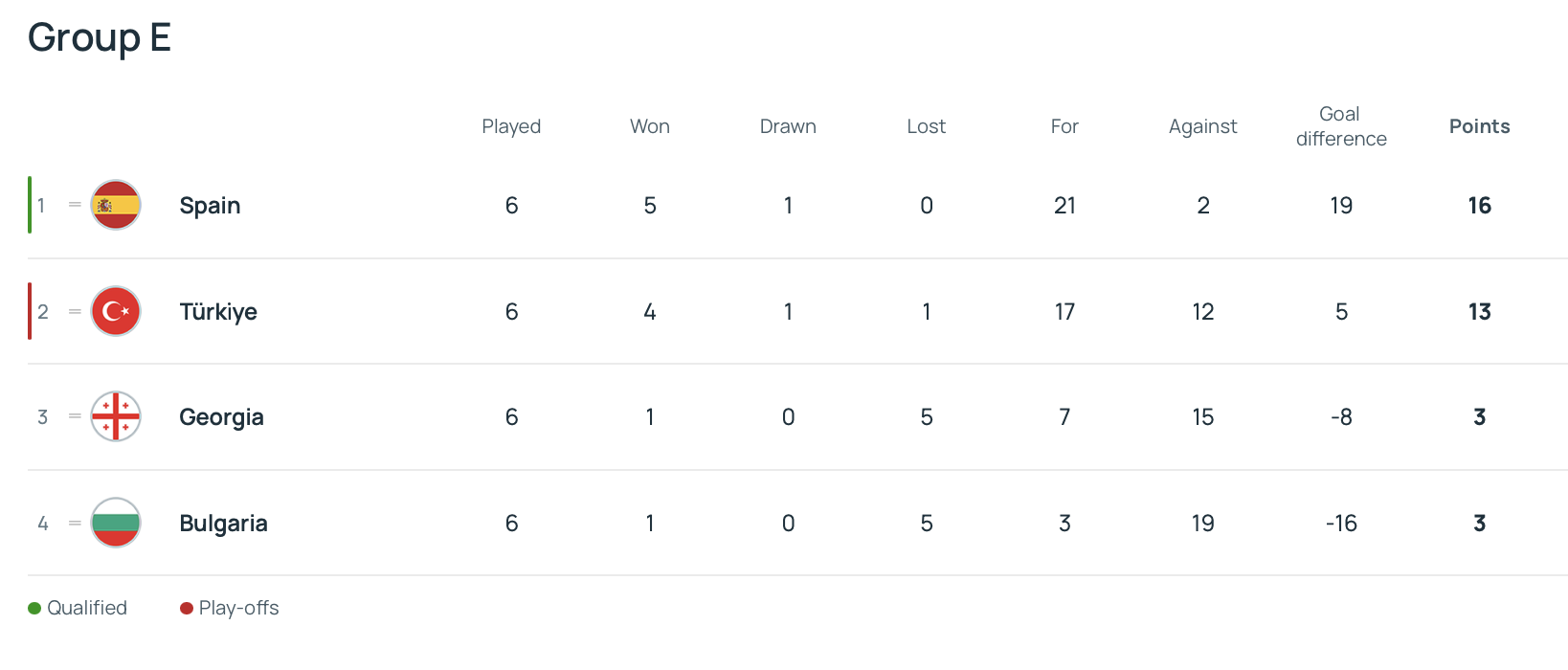Click the Group E heading
The width and height of the screenshot is (1568, 670).
point(100,38)
